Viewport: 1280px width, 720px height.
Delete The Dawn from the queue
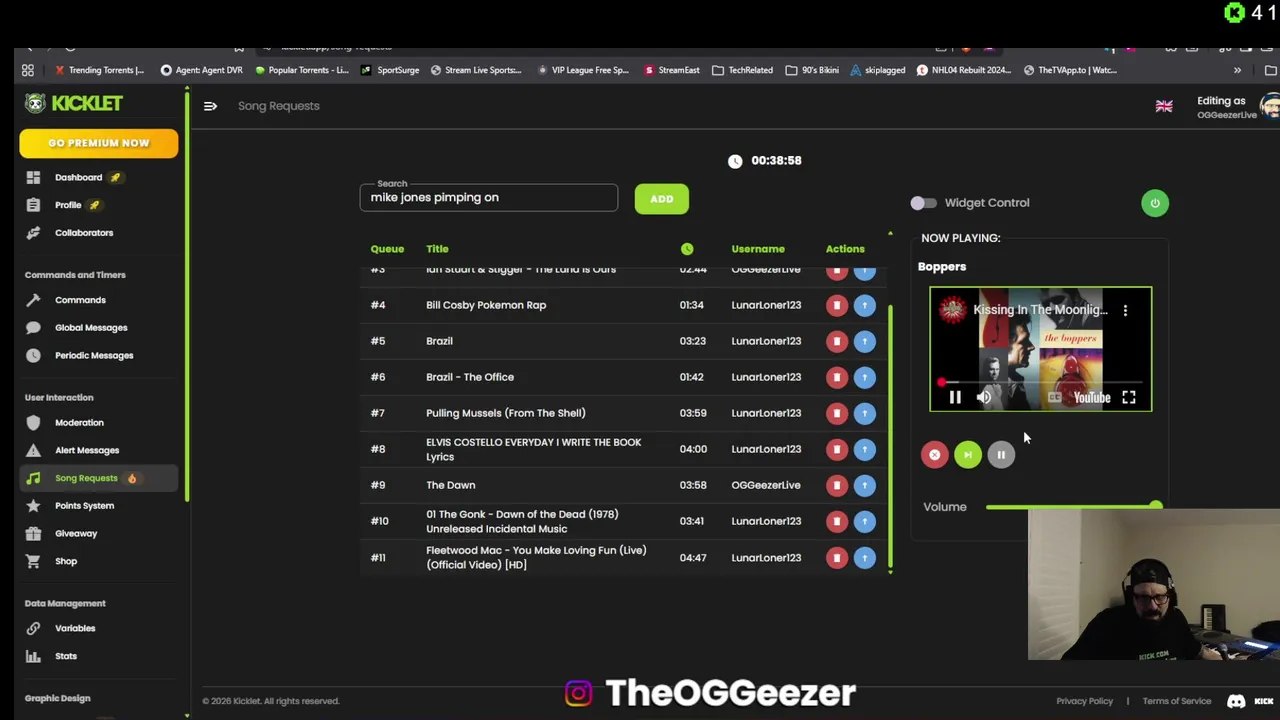coord(837,485)
